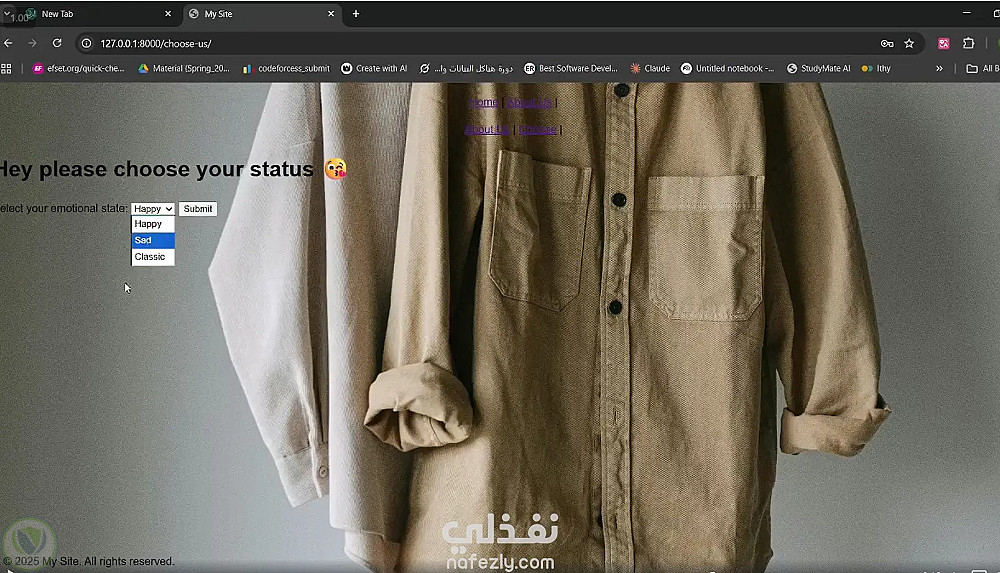Select Happy in the open dropdown list
Screen dimensions: 1000x573
click(x=153, y=224)
